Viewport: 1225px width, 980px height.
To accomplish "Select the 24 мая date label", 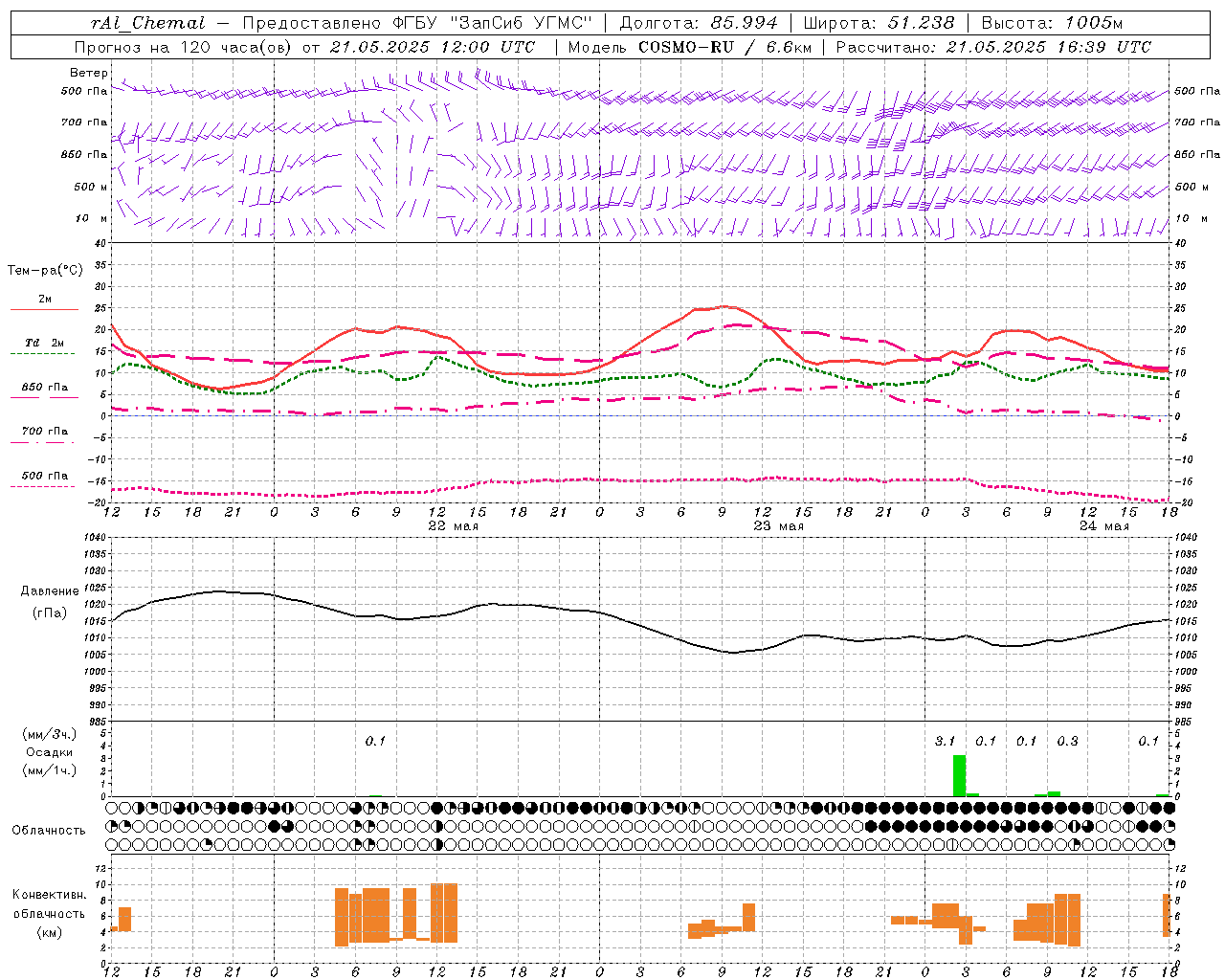I will tap(1103, 526).
